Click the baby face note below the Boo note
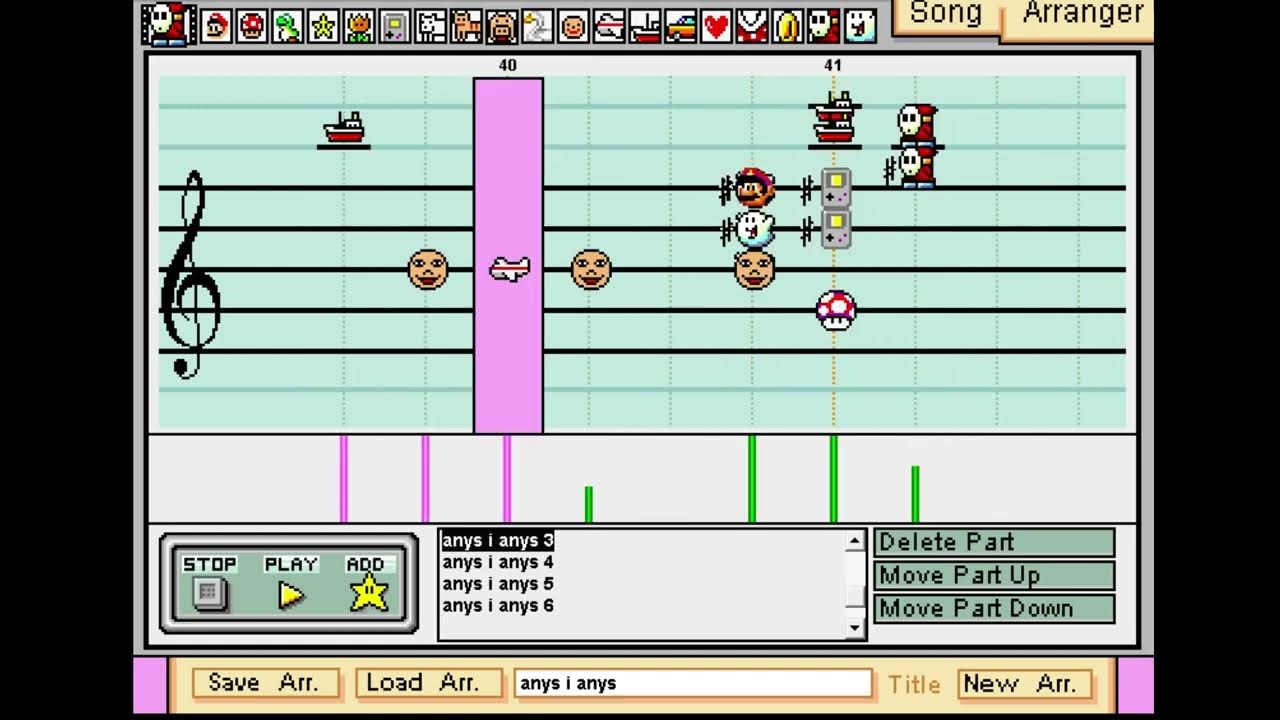This screenshot has height=720, width=1280. click(754, 270)
